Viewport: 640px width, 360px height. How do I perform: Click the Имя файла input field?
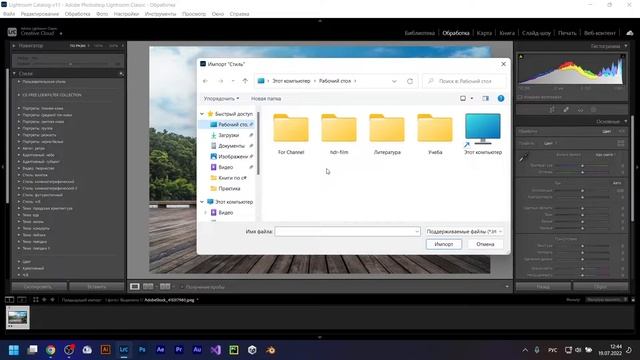347,231
